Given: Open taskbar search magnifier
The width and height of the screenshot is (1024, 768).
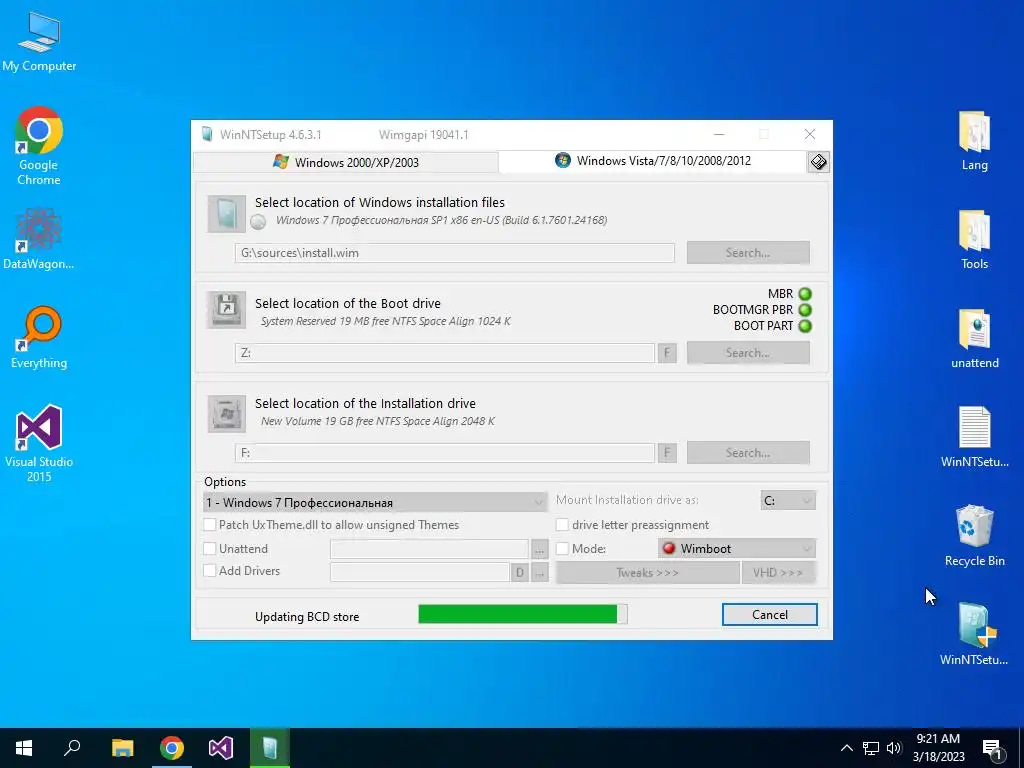Looking at the screenshot, I should (x=72, y=748).
